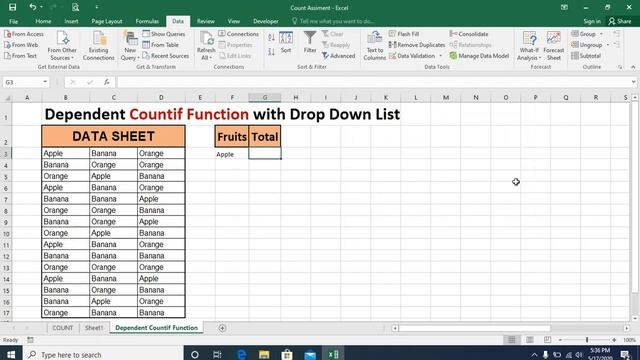Click From Table in Get & Transform
The height and width of the screenshot is (360, 640).
click(160, 45)
